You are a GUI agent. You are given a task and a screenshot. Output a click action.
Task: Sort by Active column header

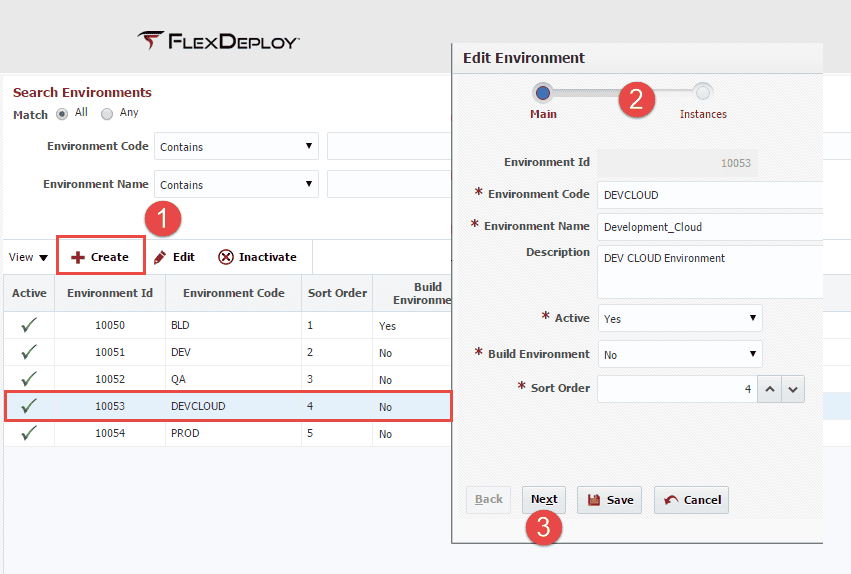29,293
